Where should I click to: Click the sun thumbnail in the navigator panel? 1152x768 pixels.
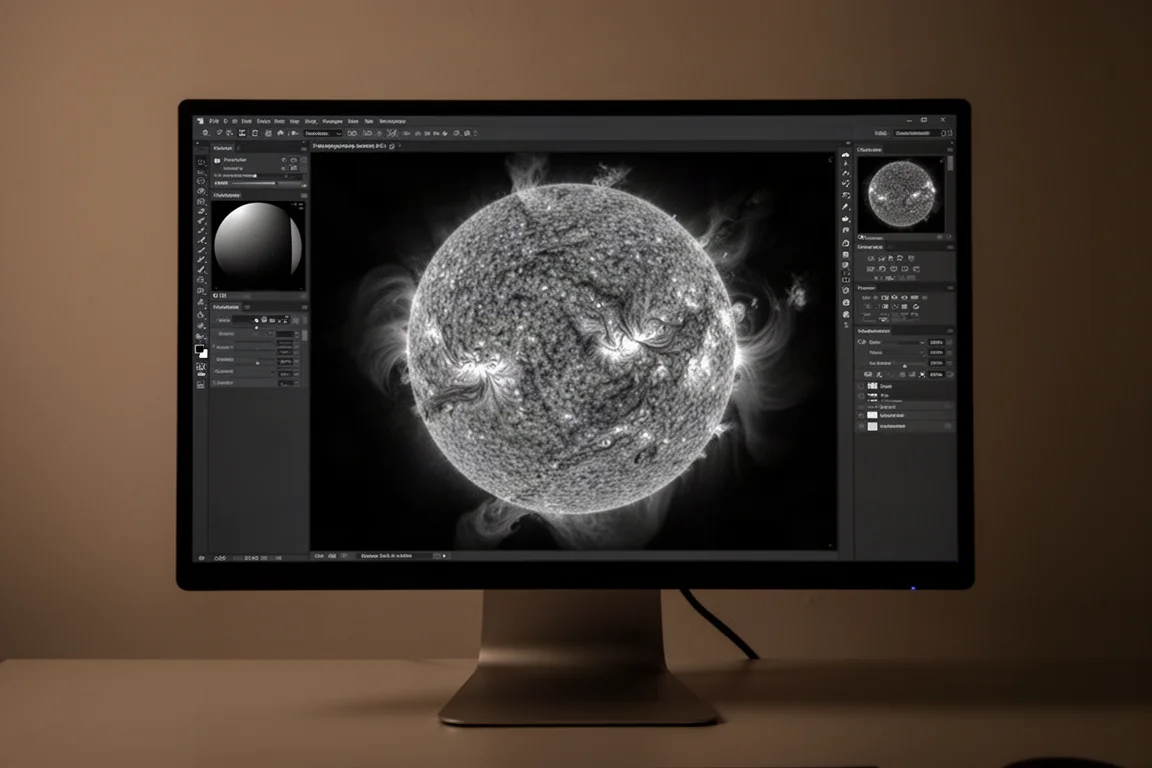[901, 195]
